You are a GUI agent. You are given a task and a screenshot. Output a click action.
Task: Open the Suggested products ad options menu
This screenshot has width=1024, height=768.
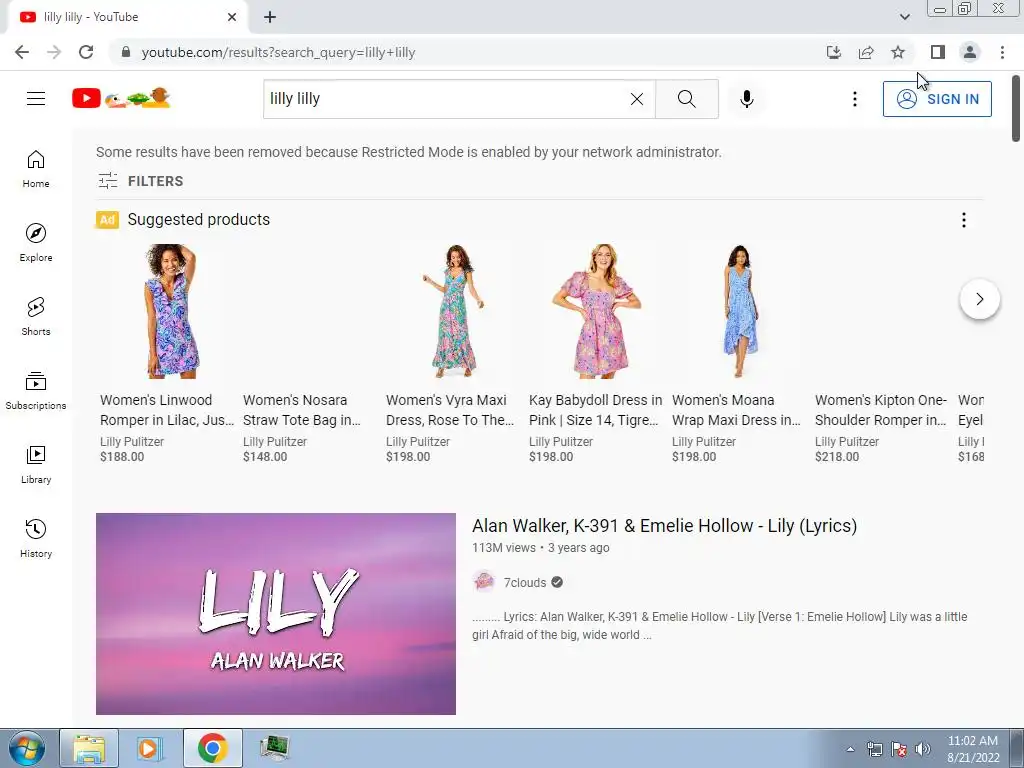point(963,220)
